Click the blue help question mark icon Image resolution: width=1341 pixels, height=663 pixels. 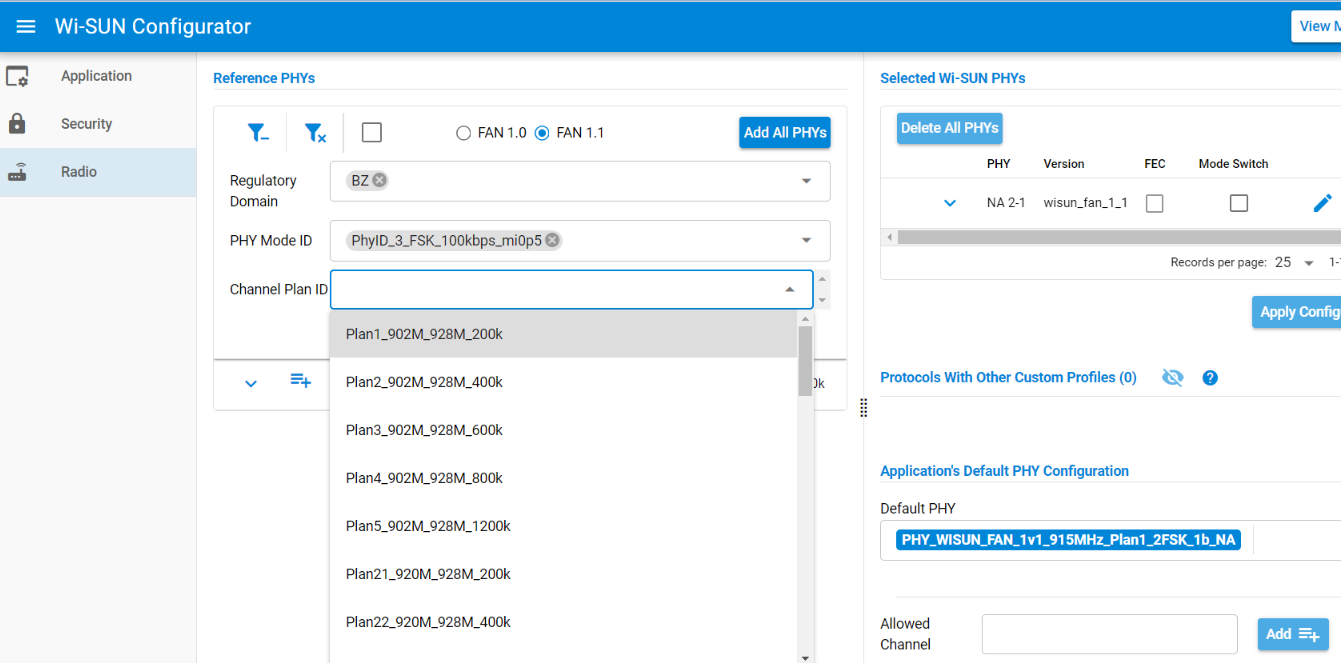(1210, 378)
